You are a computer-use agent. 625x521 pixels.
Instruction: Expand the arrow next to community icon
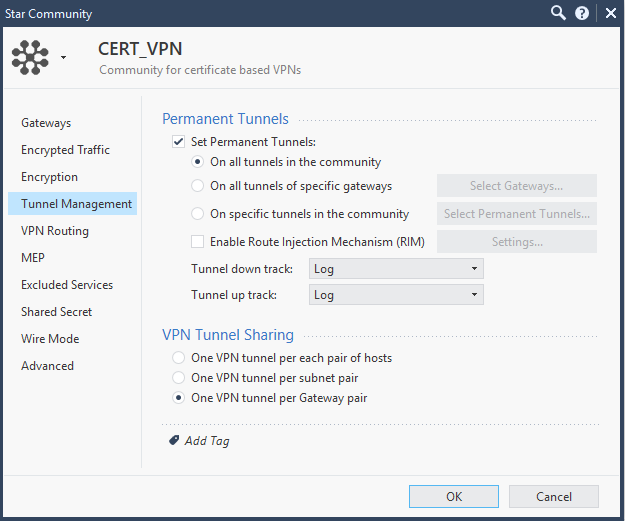coord(64,58)
